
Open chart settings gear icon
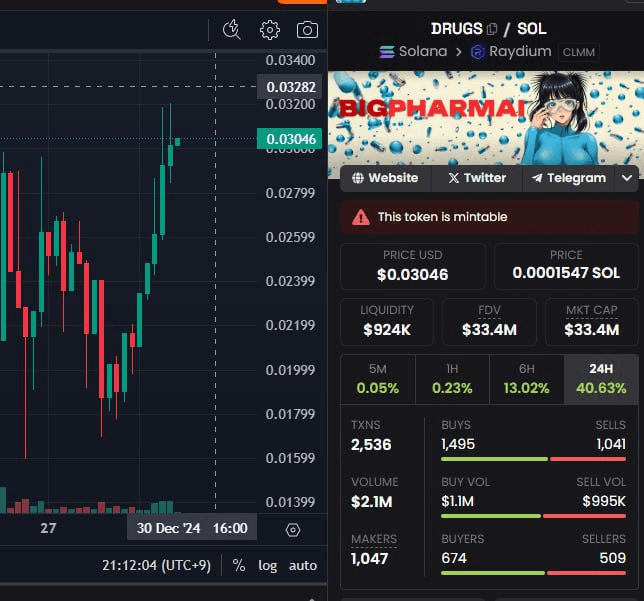270,30
